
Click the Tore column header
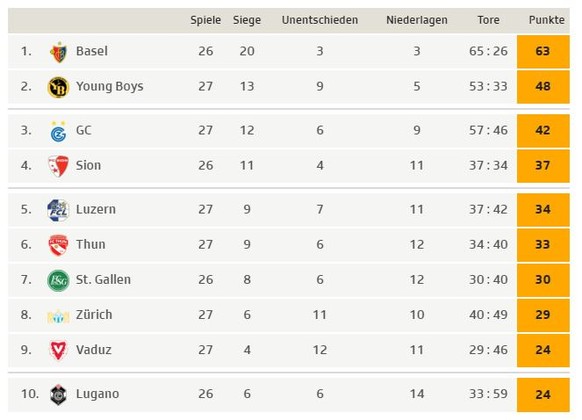pyautogui.click(x=488, y=20)
